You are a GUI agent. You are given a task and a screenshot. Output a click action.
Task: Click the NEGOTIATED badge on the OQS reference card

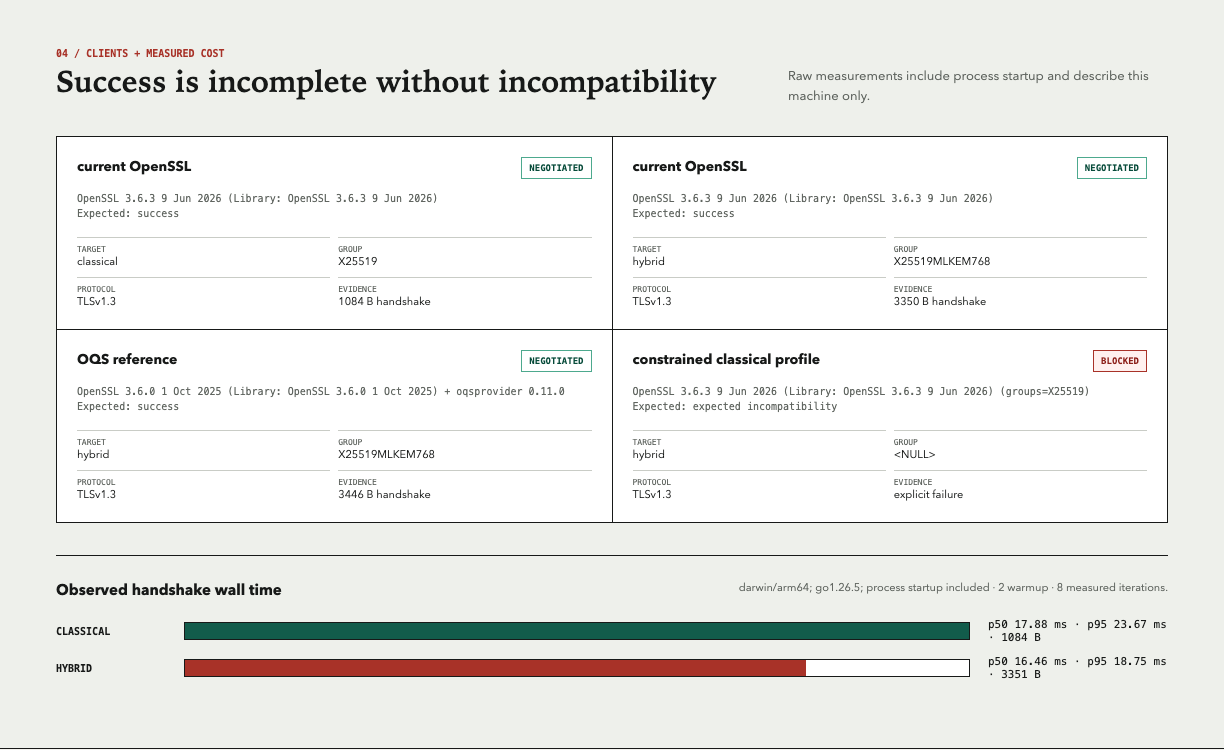click(556, 360)
